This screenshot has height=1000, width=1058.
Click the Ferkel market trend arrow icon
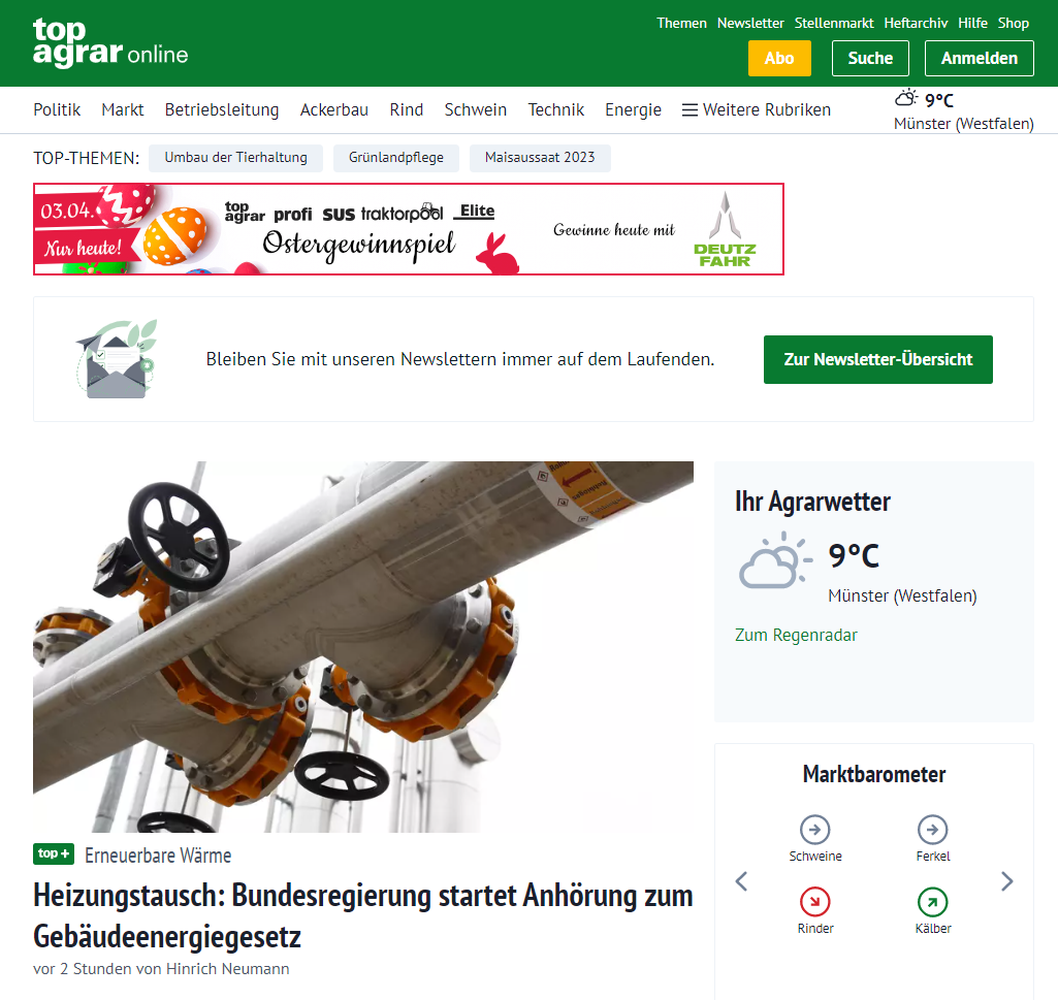coord(932,829)
